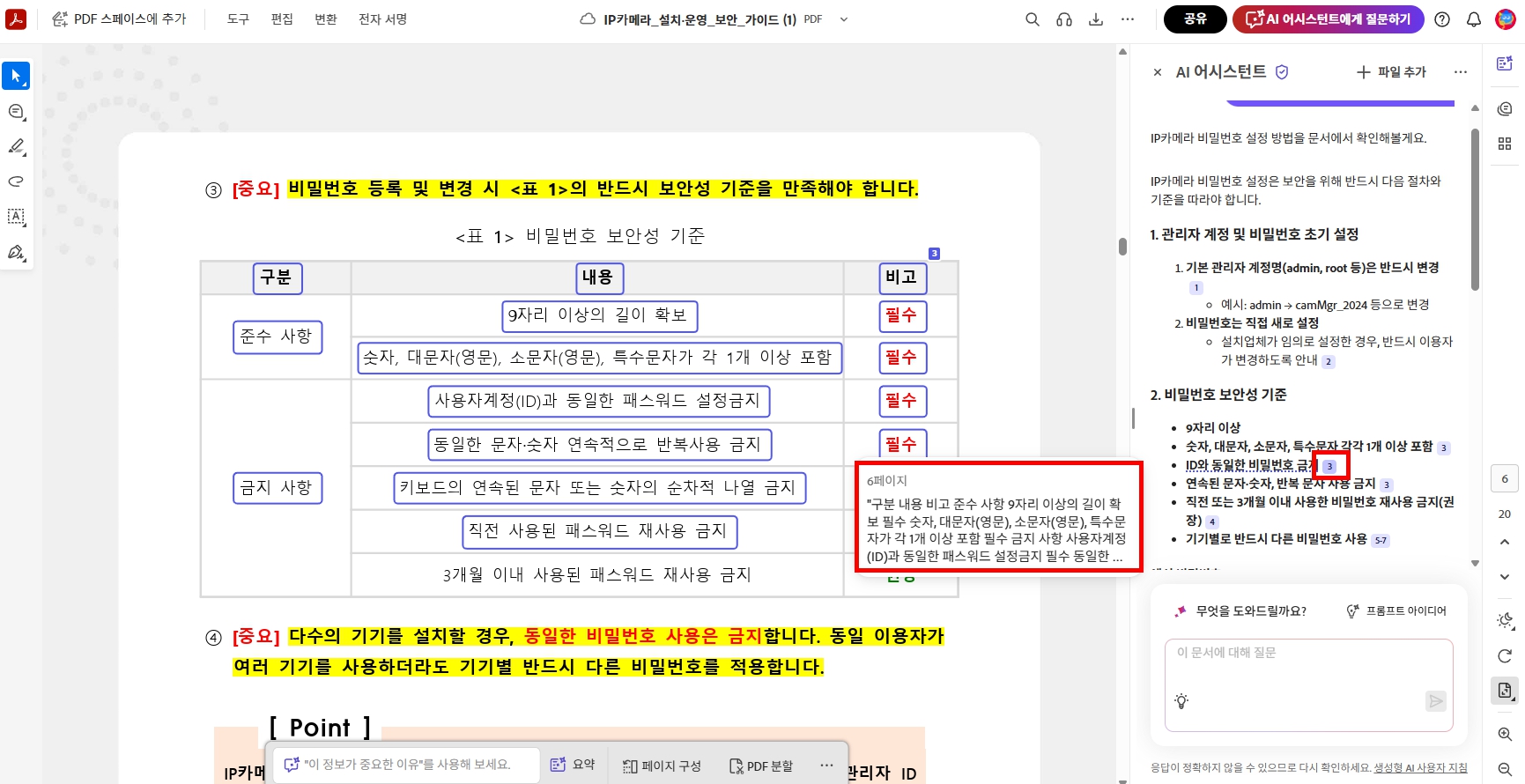Click the rotate view icon on right rail
Viewport: 1525px width, 784px height.
(1505, 655)
